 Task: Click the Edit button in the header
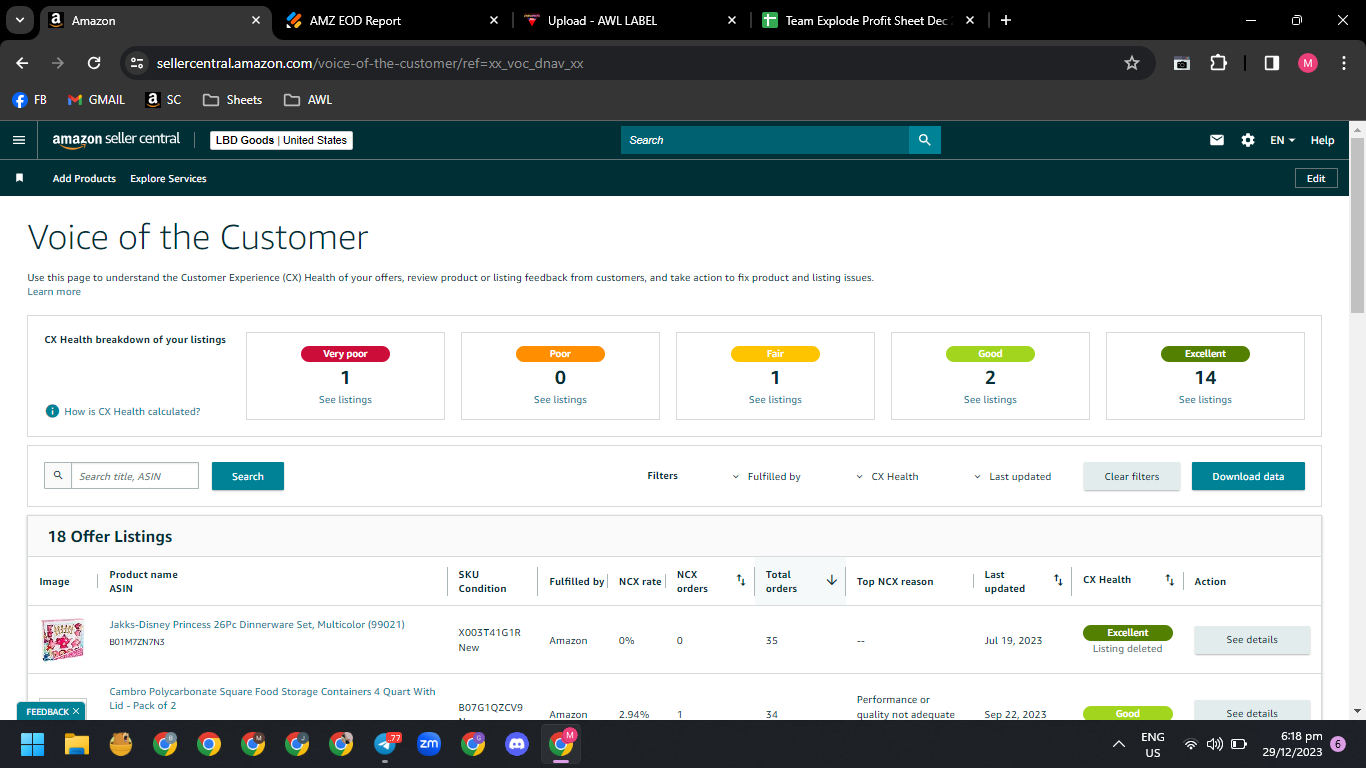pyautogui.click(x=1316, y=178)
